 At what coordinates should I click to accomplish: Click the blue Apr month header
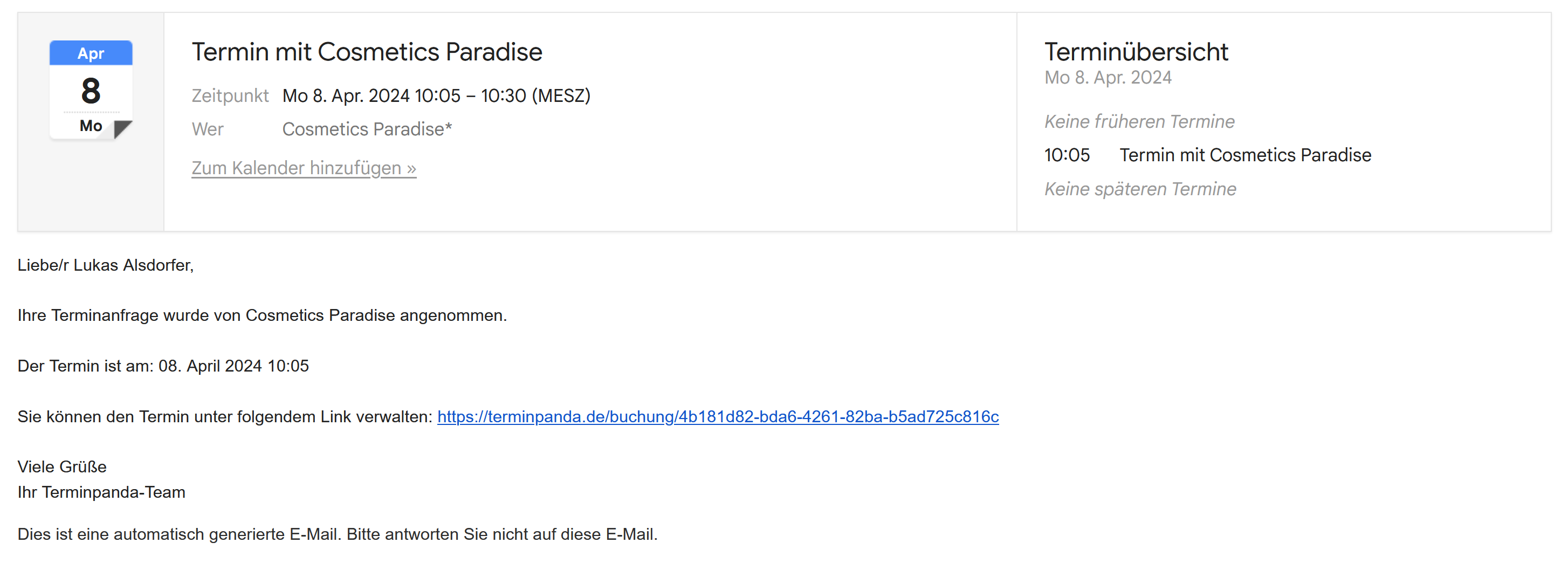91,53
